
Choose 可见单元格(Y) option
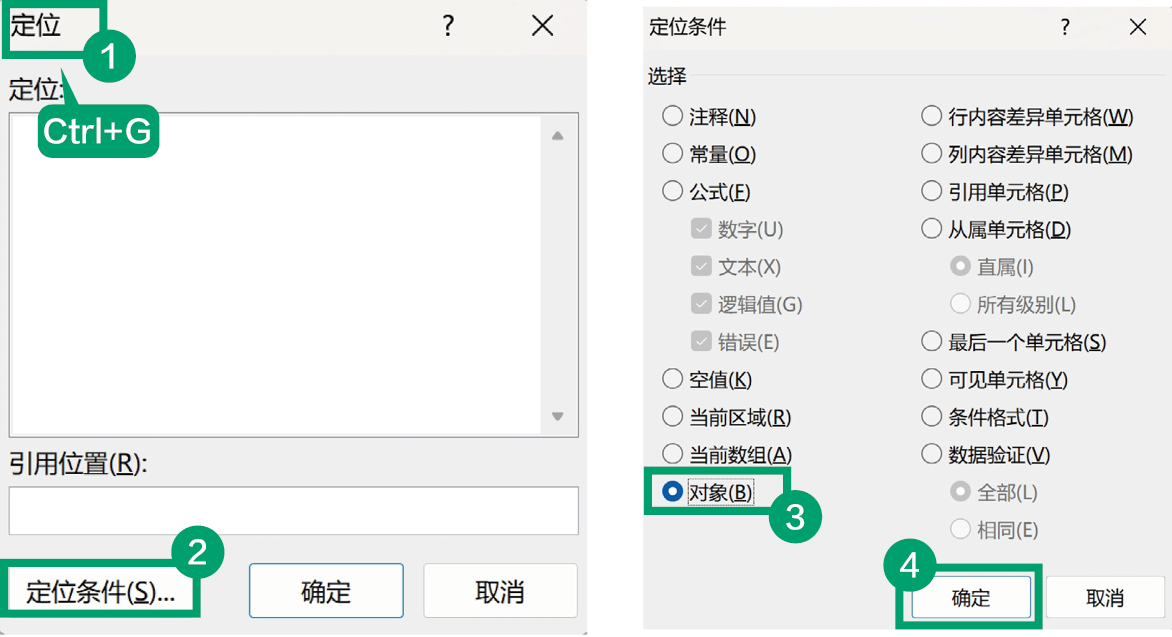click(931, 380)
